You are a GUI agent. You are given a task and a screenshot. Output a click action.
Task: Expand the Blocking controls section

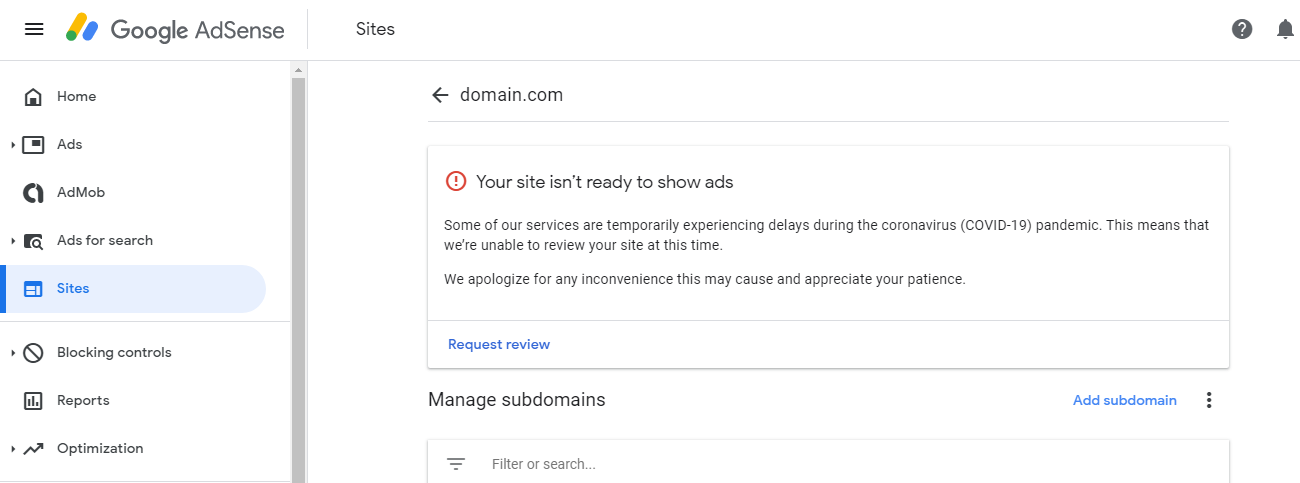[13, 353]
